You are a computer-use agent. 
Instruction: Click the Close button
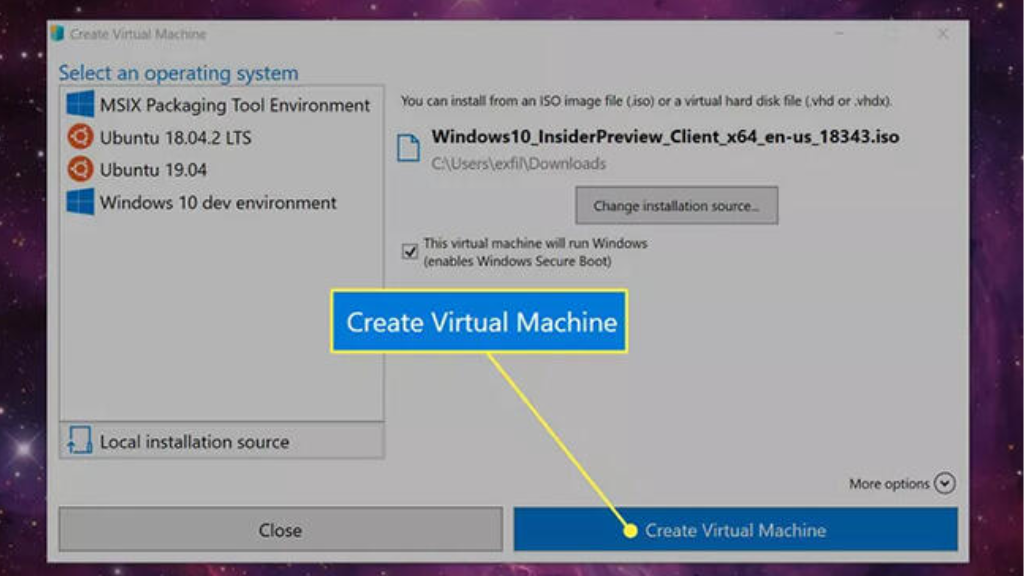279,530
